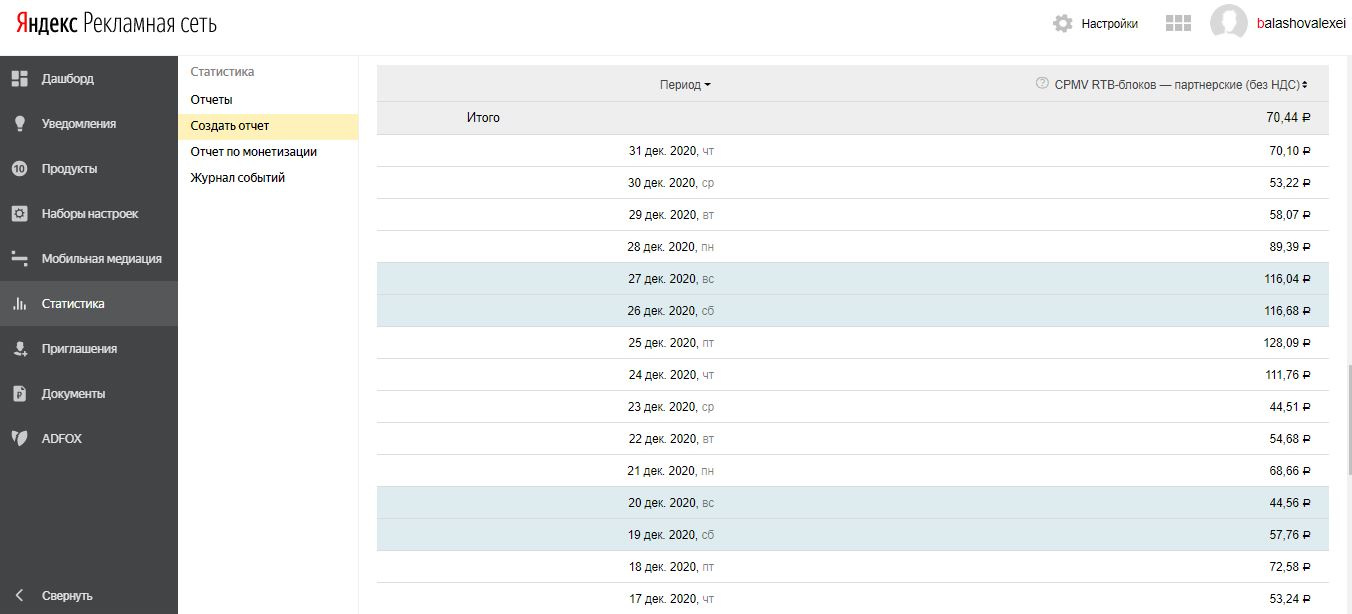Click the Продукты icon in sidebar
This screenshot has width=1352, height=614.
click(19, 169)
